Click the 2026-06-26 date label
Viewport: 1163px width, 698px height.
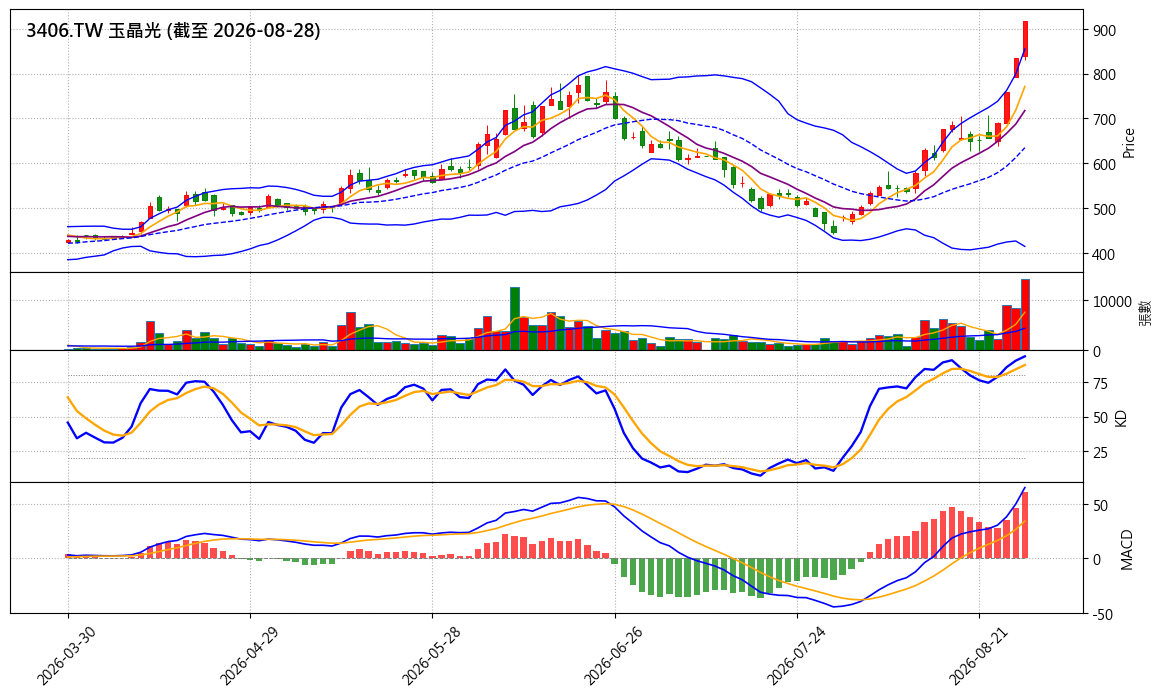(x=613, y=656)
